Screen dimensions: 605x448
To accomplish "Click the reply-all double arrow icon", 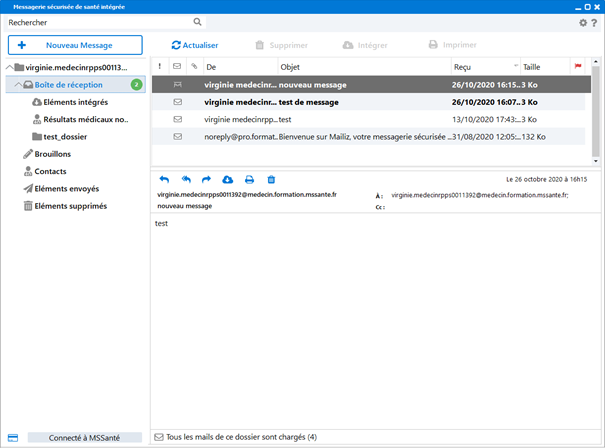I will coord(185,179).
